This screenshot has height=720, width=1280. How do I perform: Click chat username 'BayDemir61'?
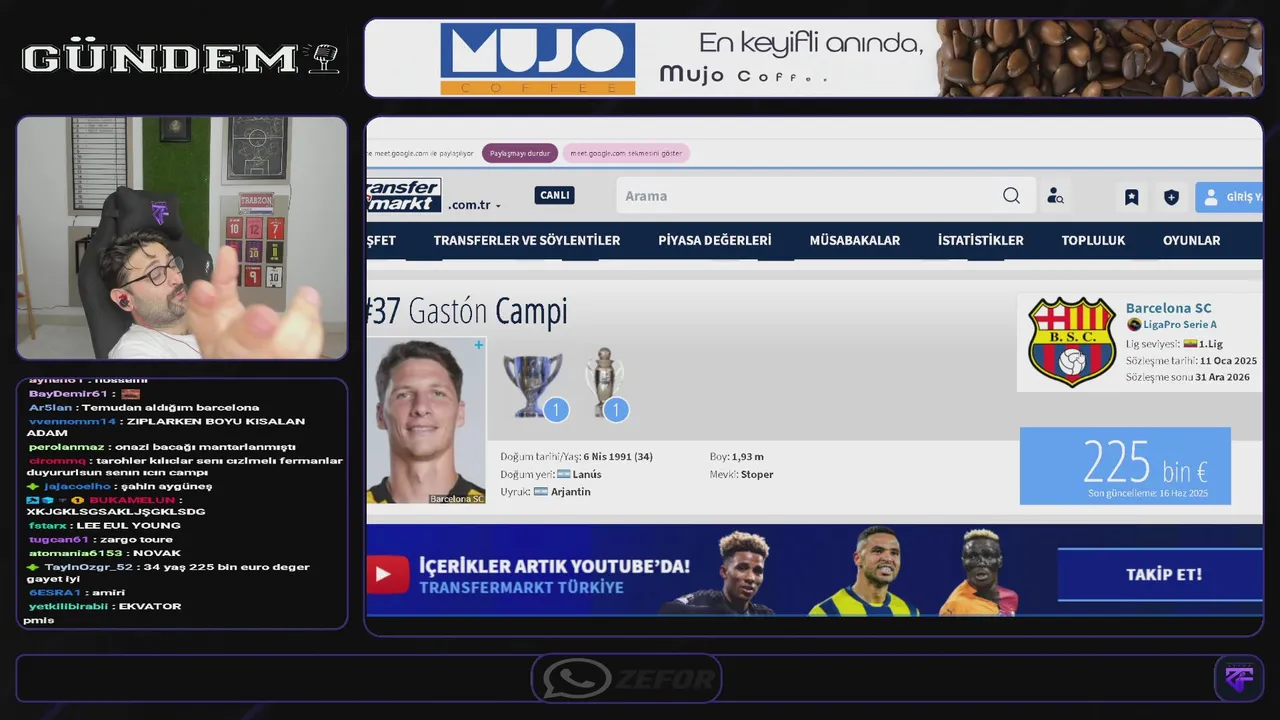(68, 393)
